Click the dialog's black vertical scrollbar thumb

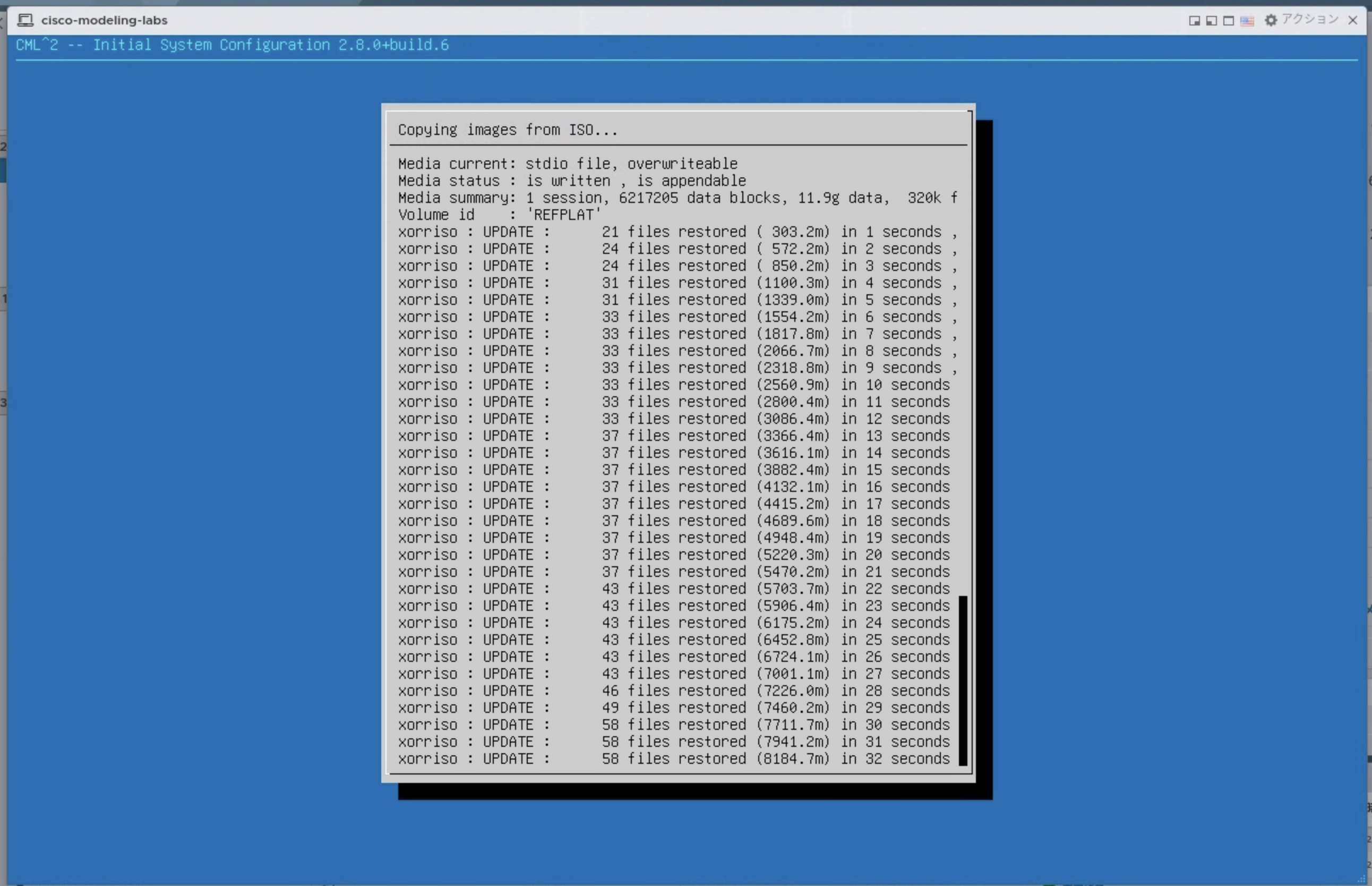tap(963, 680)
